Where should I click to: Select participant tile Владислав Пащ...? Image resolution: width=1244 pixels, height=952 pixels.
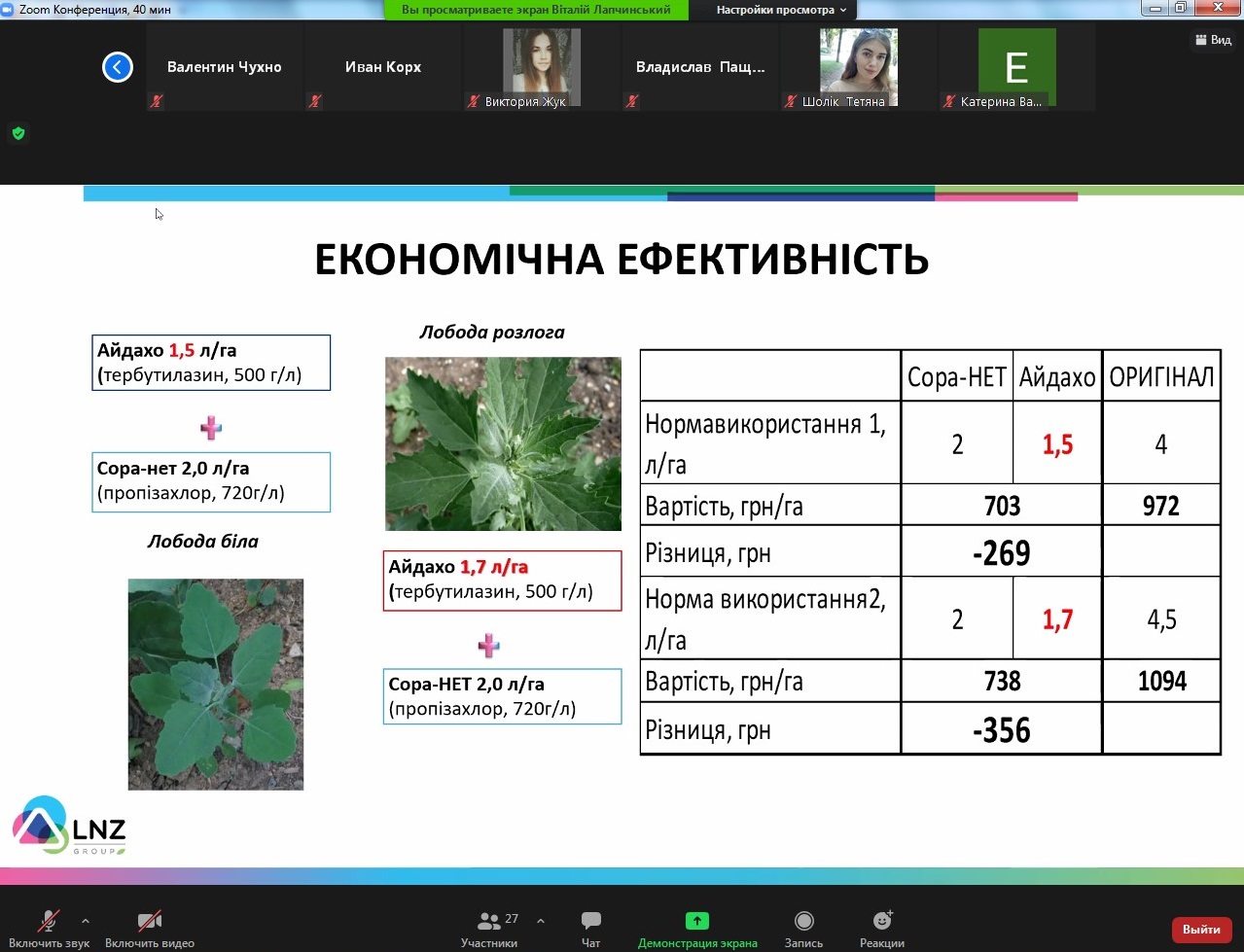(x=700, y=67)
